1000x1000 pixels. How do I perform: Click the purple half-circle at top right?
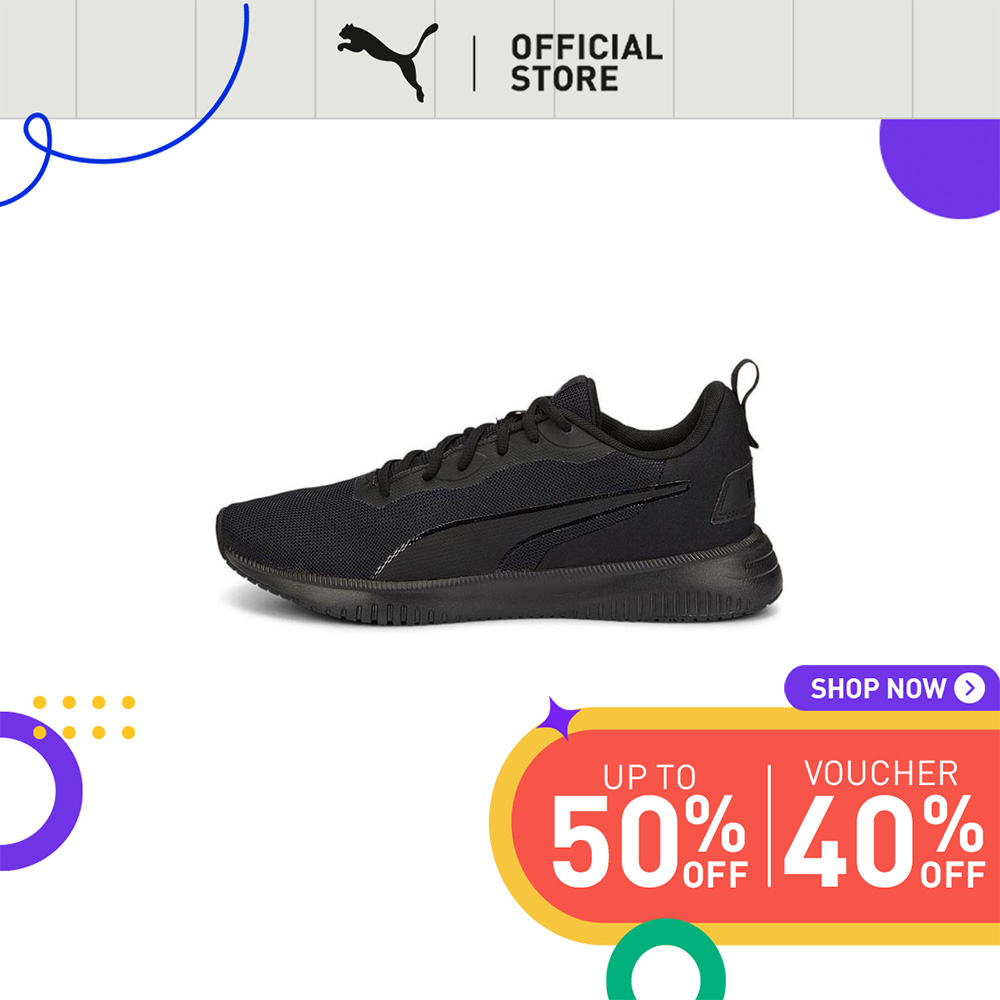(939, 169)
